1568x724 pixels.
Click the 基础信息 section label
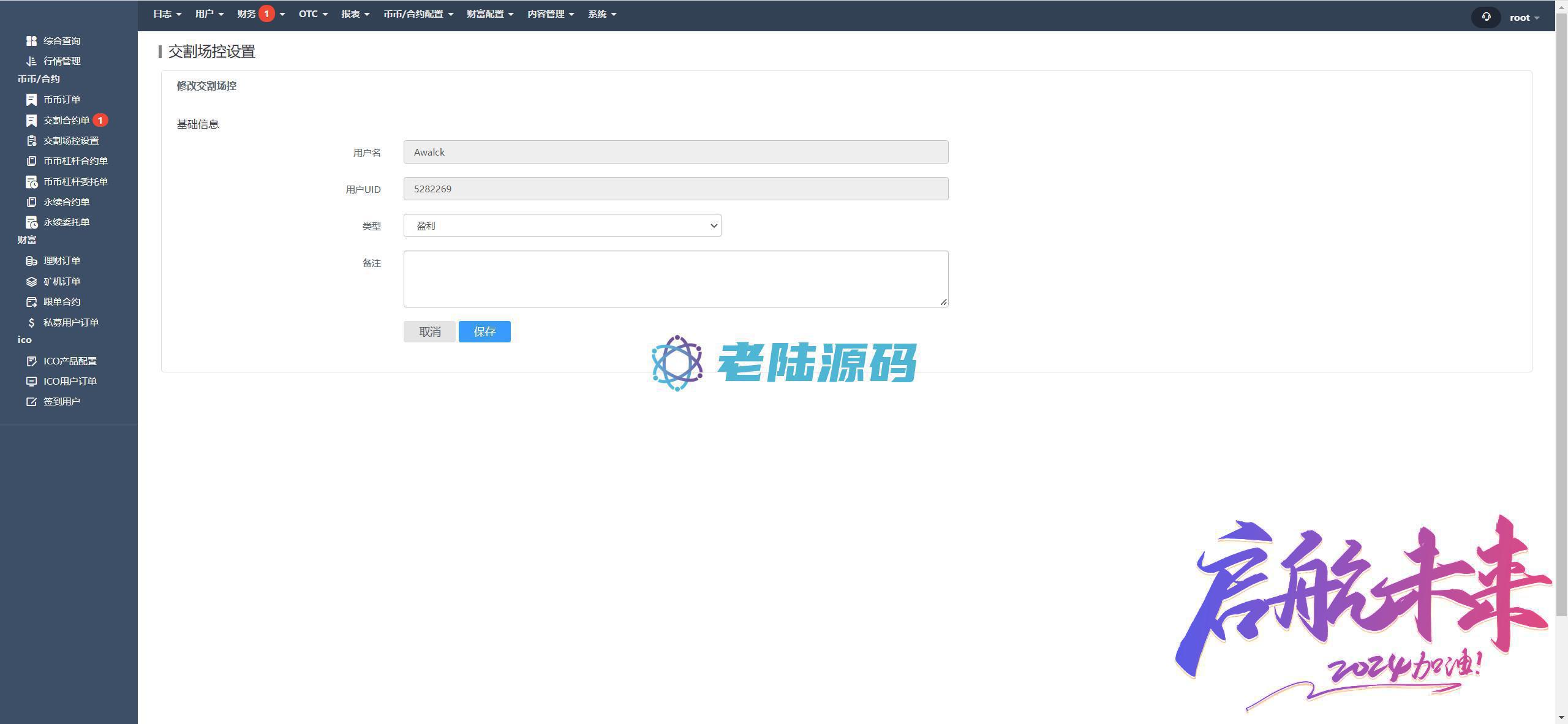[x=198, y=124]
